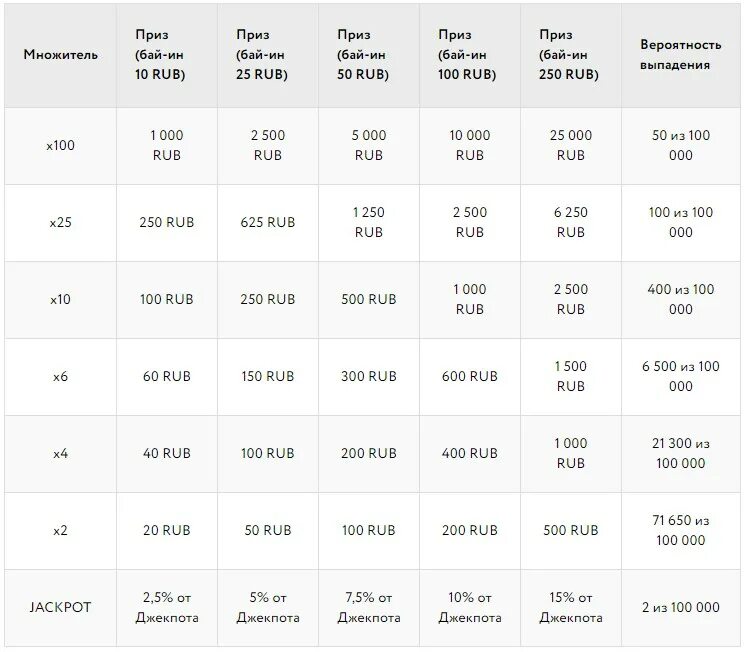
Task: Click the Приз бай-ин 250 RUB header
Action: pos(570,55)
